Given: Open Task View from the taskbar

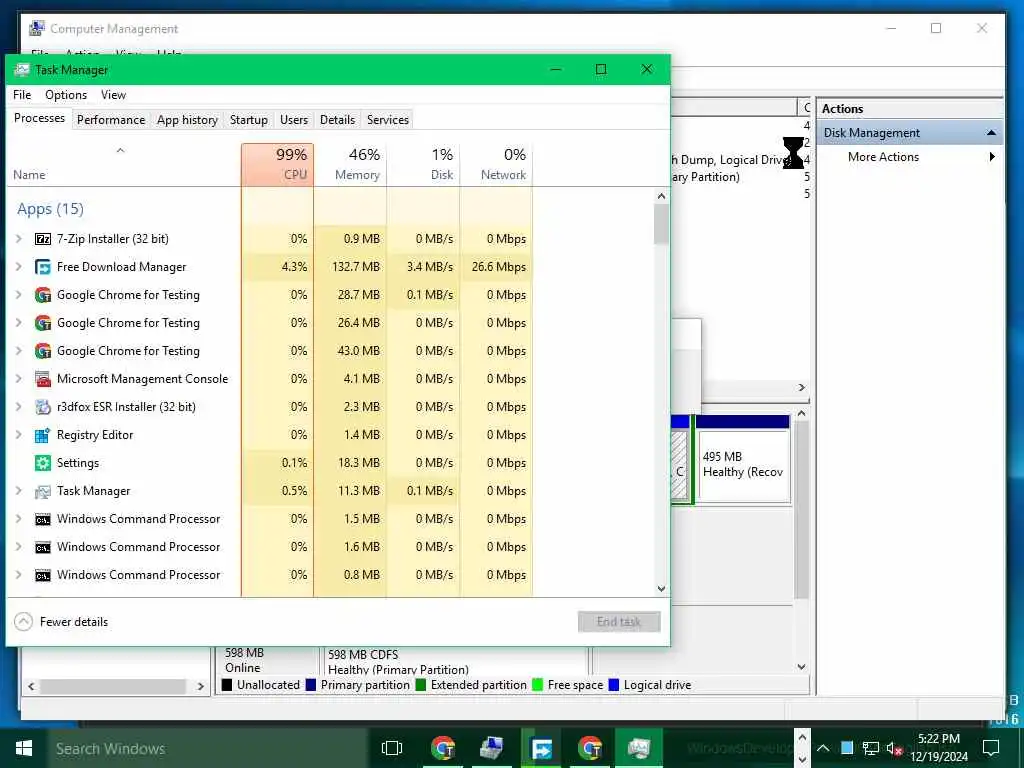Looking at the screenshot, I should point(392,748).
